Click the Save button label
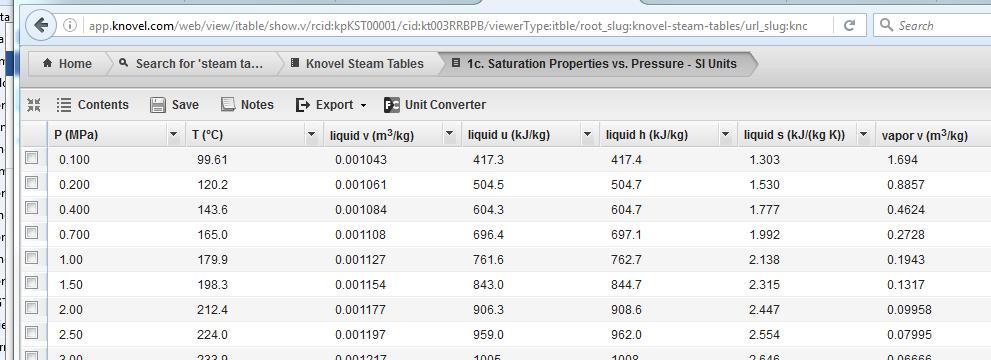Image resolution: width=991 pixels, height=360 pixels. click(185, 105)
